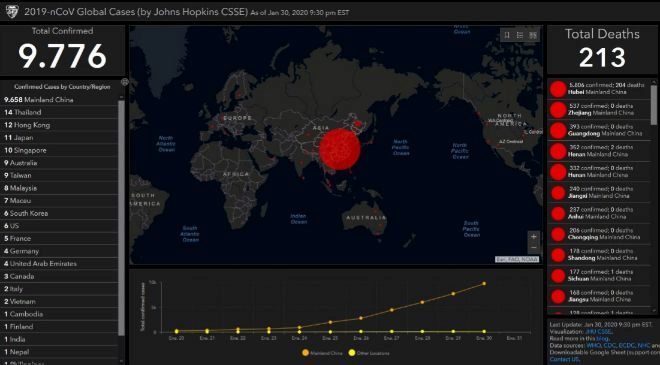Viewport: 660px width, 365px height.
Task: Zoom out of the map with minus
Action: coord(533,248)
